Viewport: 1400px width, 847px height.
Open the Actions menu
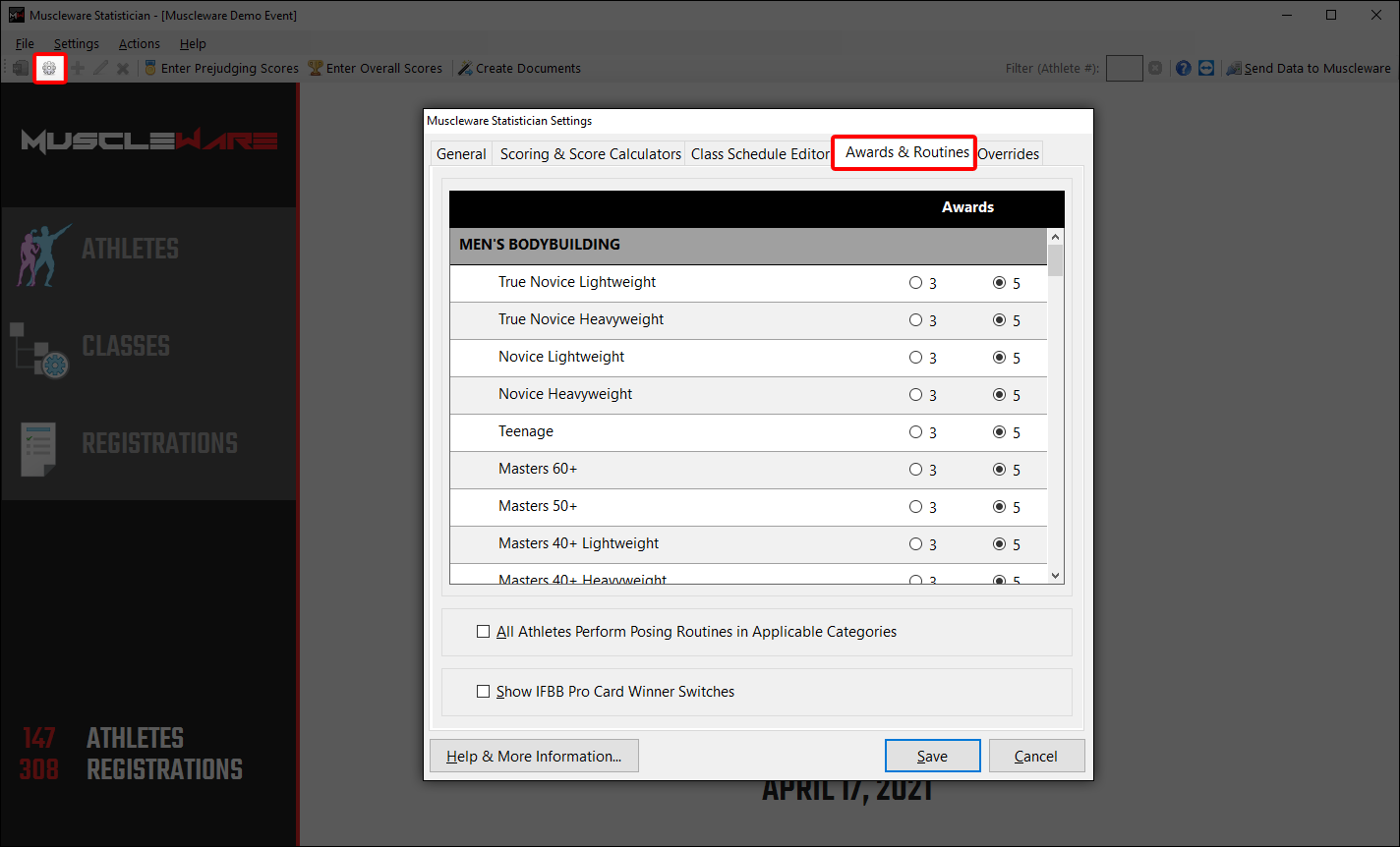click(x=140, y=44)
